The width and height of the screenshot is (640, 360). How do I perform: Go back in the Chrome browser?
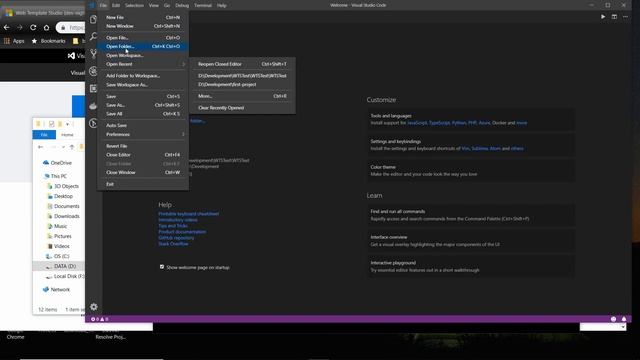pos(7,27)
